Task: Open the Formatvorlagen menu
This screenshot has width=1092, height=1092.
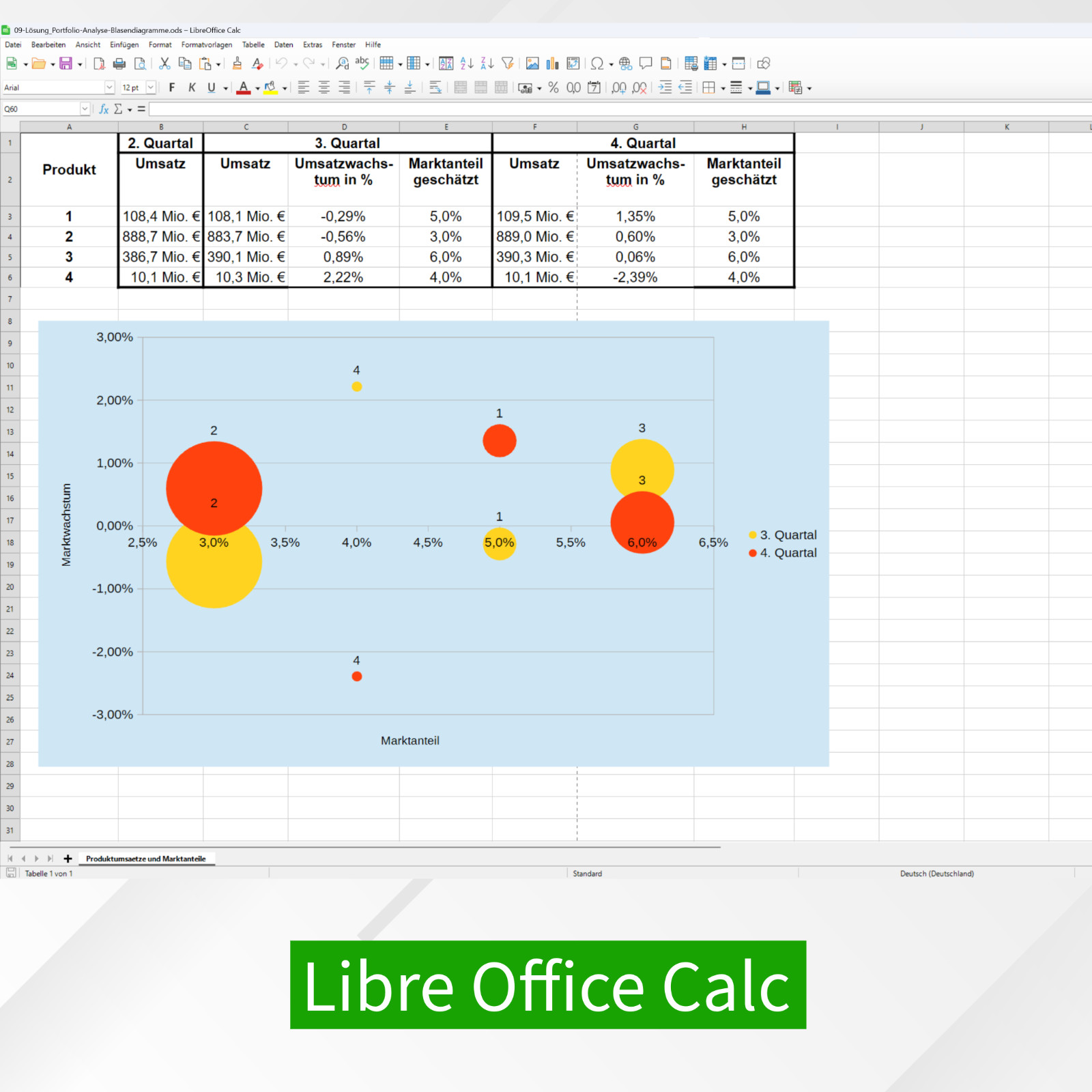Action: (207, 45)
